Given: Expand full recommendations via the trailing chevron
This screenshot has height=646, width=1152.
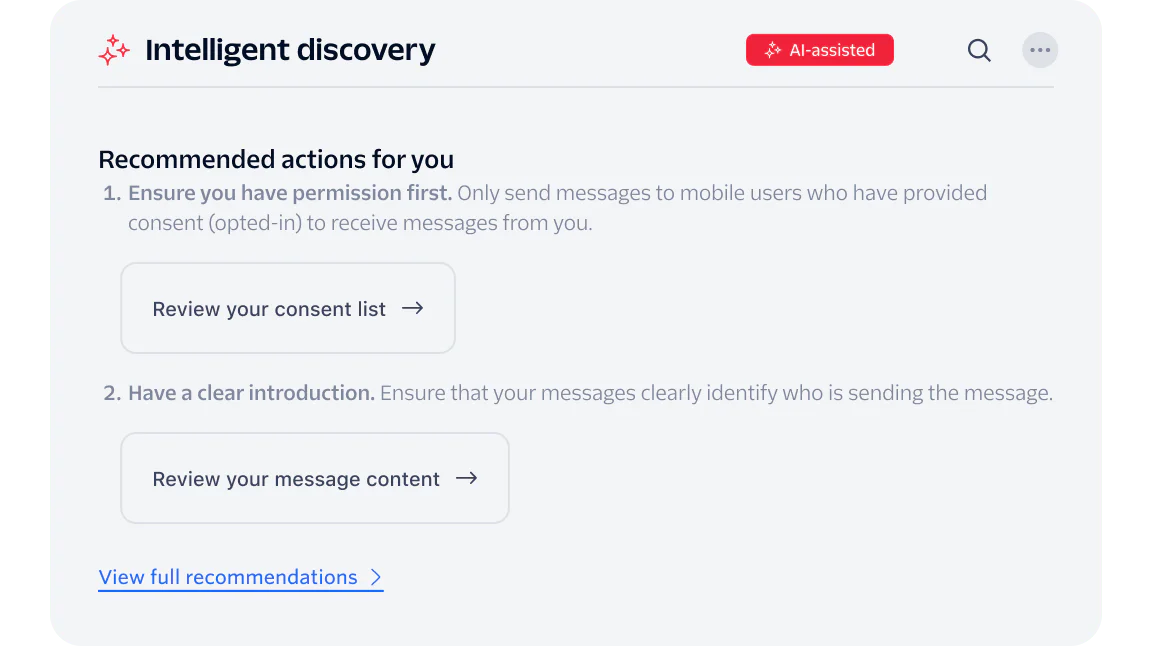Looking at the screenshot, I should (x=376, y=577).
